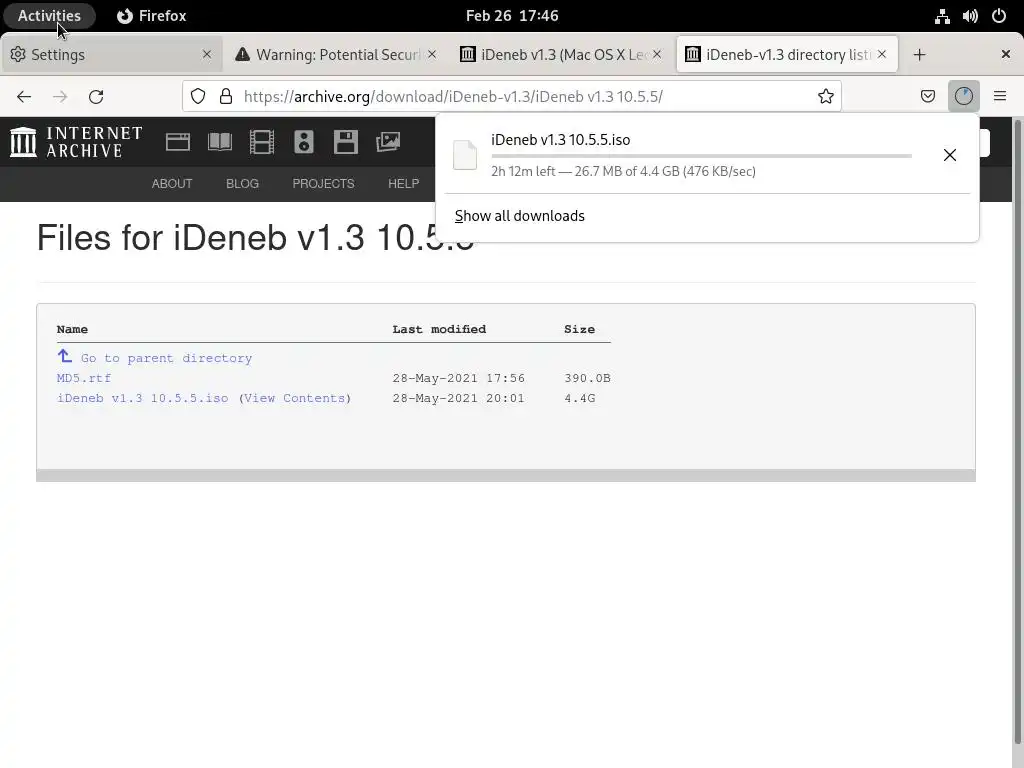Select iDeneb-v1.3 directory listing tab
1024x768 pixels.
pyautogui.click(x=787, y=55)
